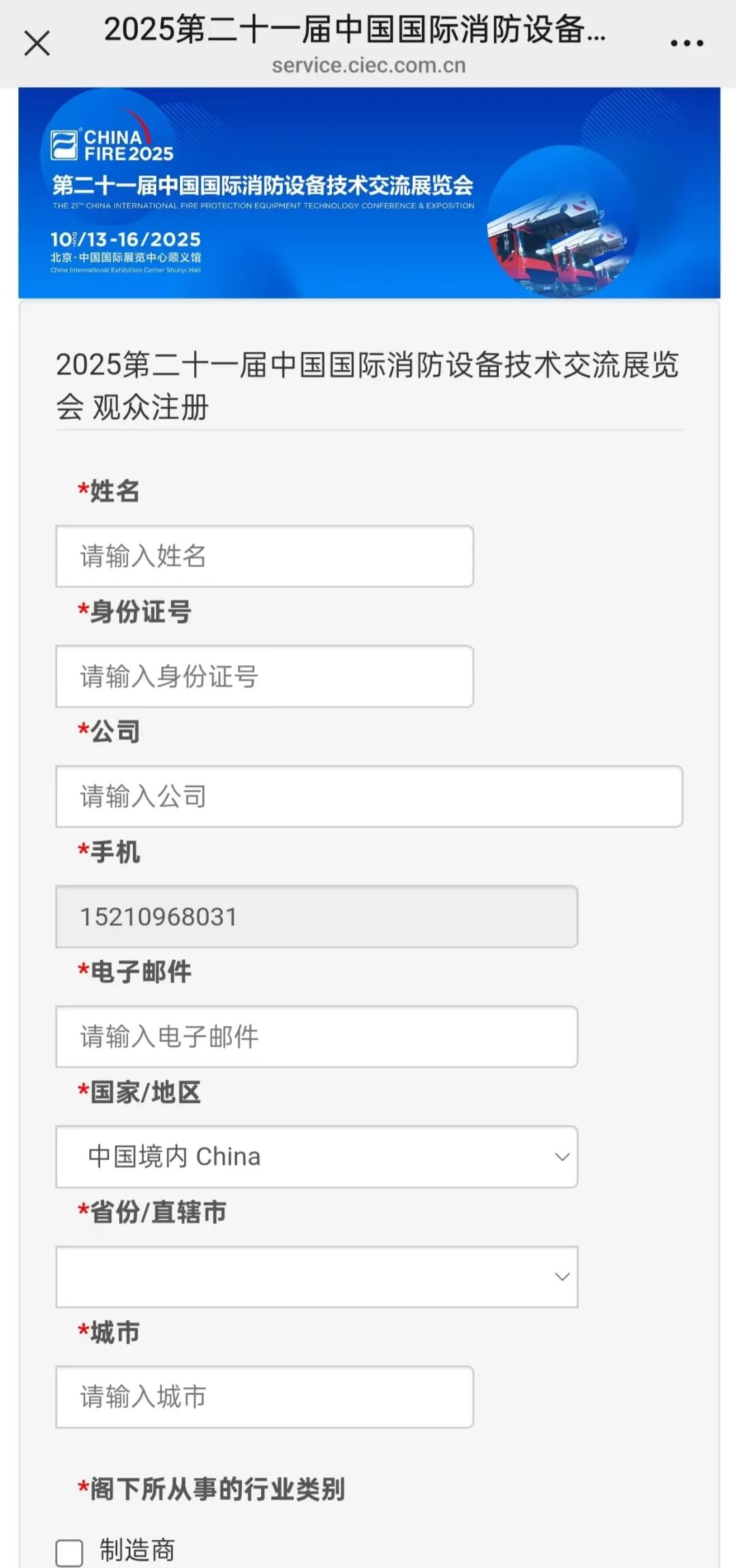
Task: Click the phone number field 15210968031
Action: point(316,916)
